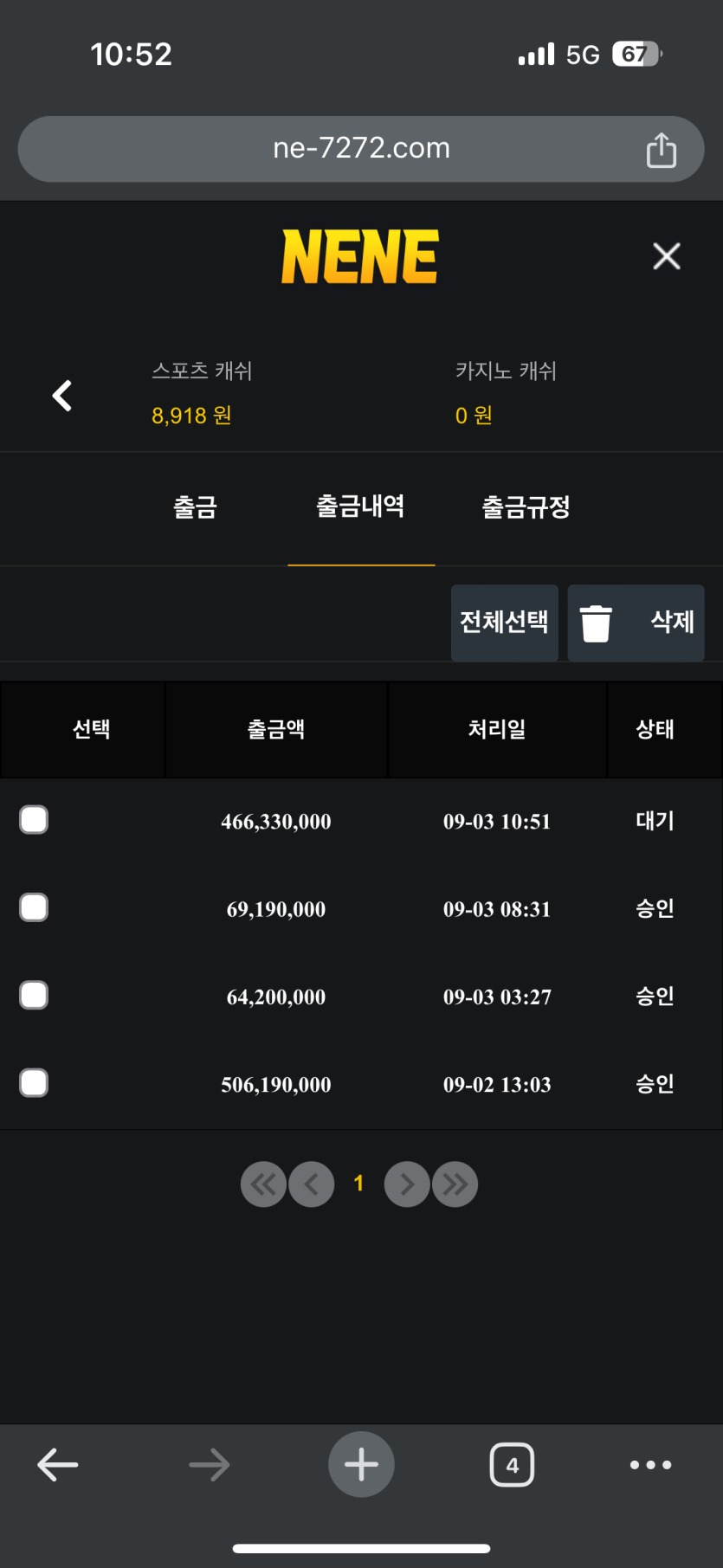Tick the checkbox for 64,200,000 row
The image size is (723, 1568).
pyautogui.click(x=34, y=995)
